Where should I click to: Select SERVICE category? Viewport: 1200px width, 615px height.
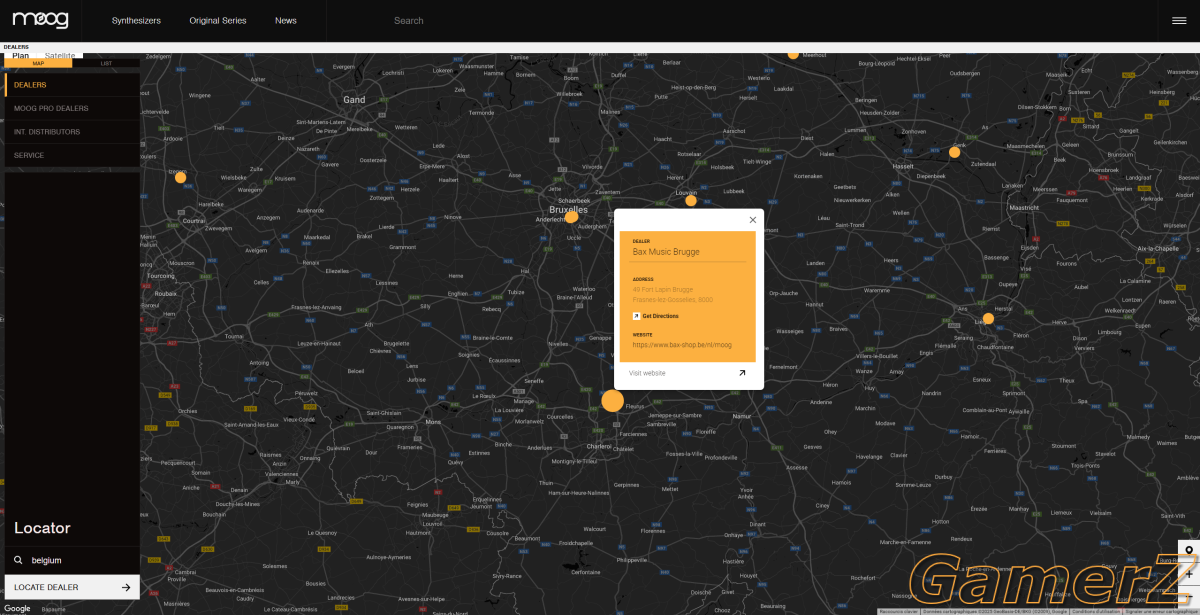tap(72, 155)
